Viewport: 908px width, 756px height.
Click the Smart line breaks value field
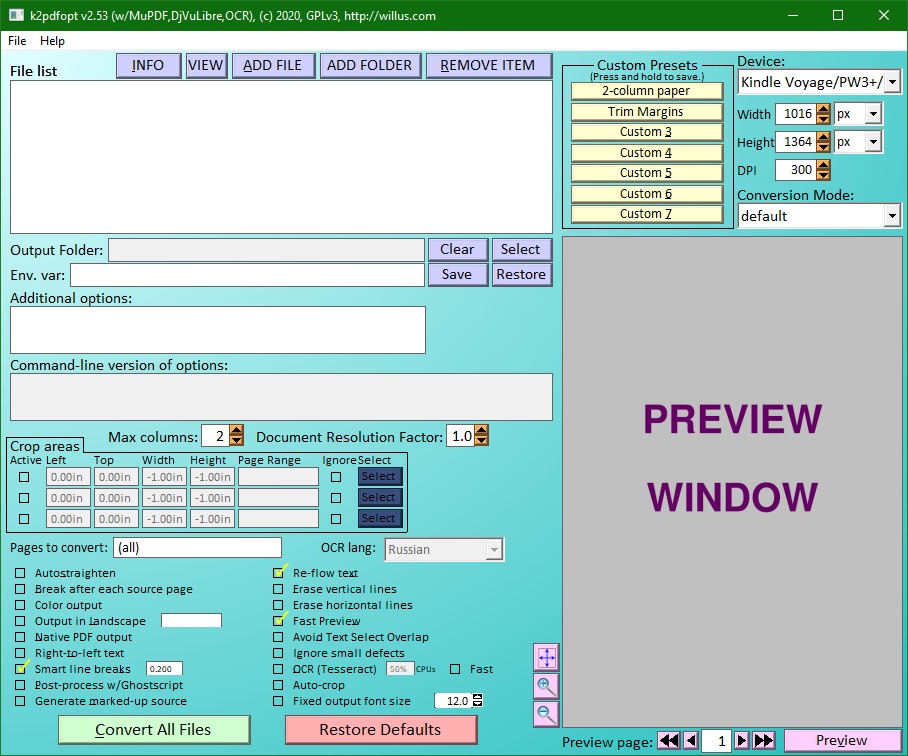coord(164,669)
